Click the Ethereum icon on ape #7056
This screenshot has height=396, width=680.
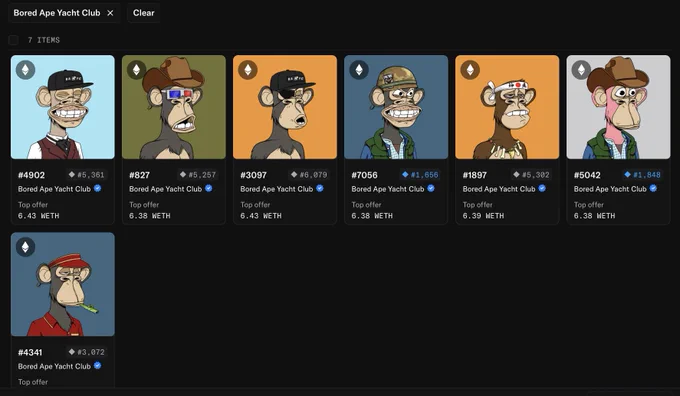(x=359, y=70)
